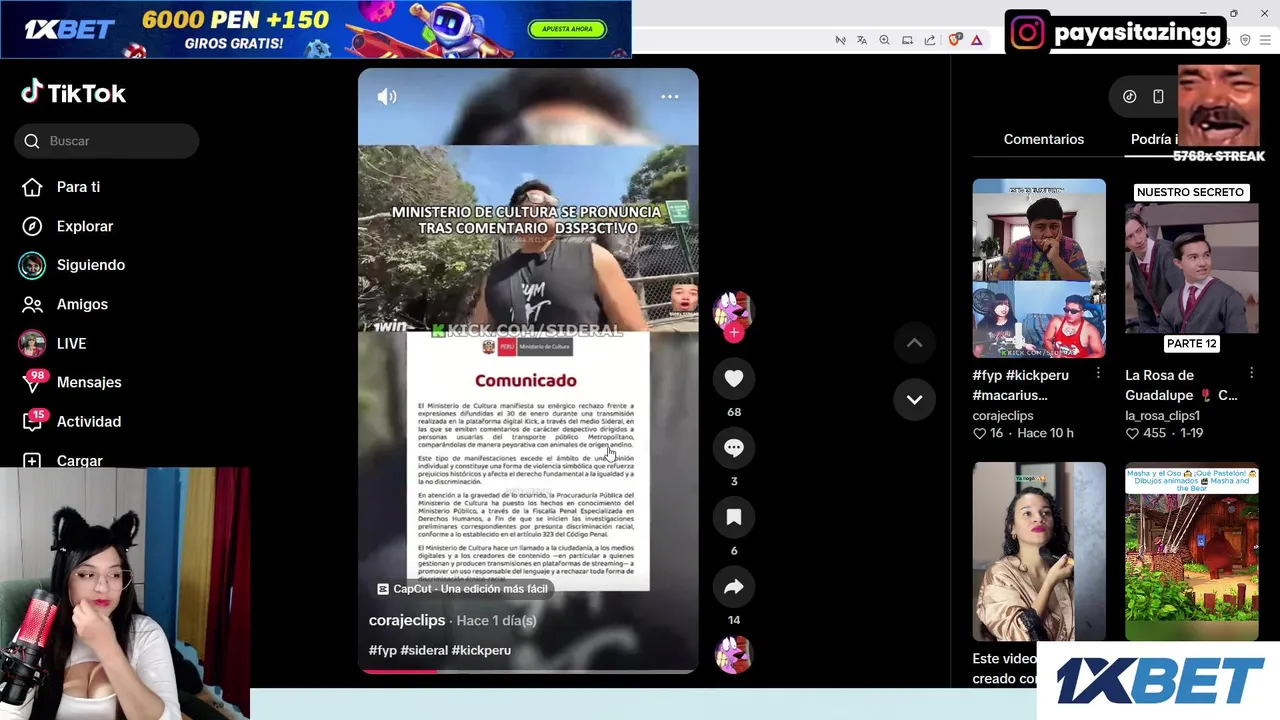This screenshot has width=1280, height=720.
Task: Open La Rosa de Guadalupe PARTE 12 thumbnail
Action: 1192,268
